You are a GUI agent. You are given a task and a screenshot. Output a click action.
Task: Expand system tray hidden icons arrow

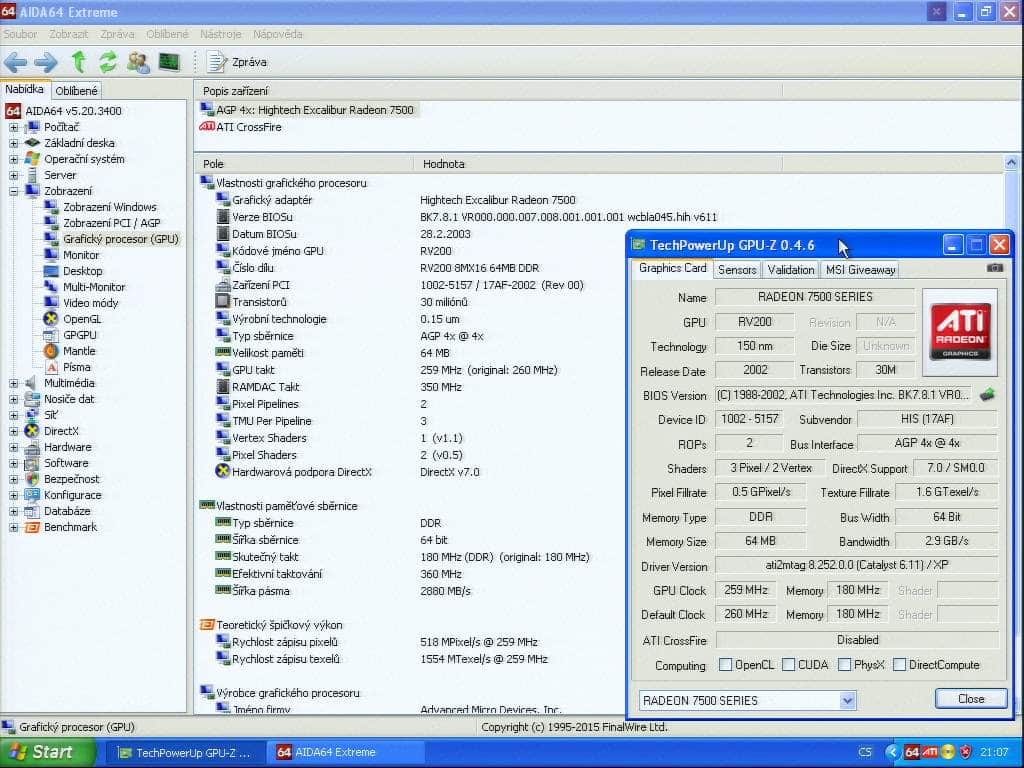891,752
